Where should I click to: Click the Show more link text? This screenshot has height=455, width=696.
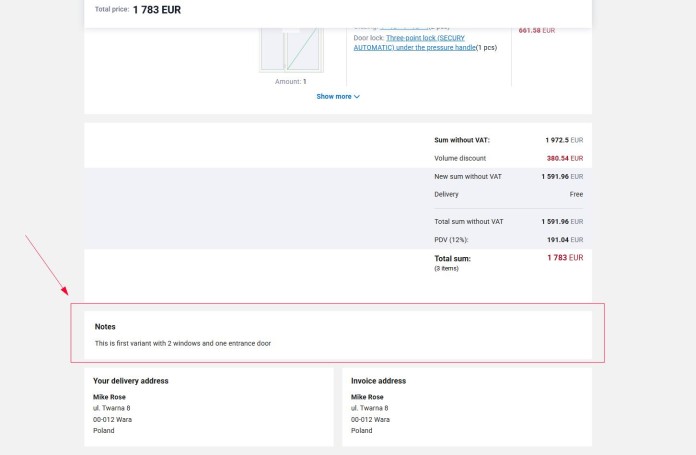(334, 97)
